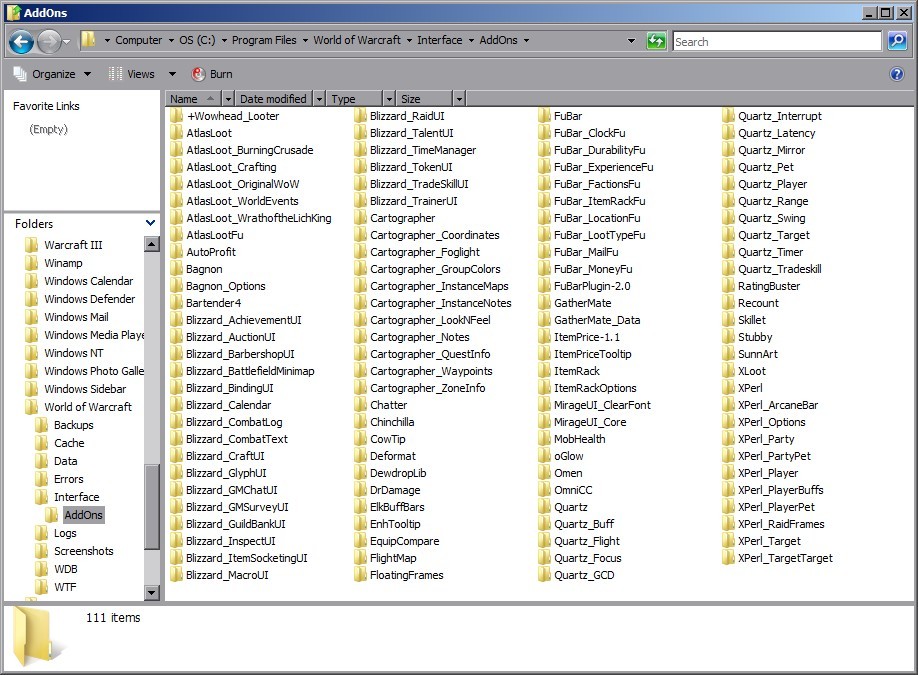Click World of Warcraft in the breadcrumb path
The image size is (918, 675).
[357, 40]
